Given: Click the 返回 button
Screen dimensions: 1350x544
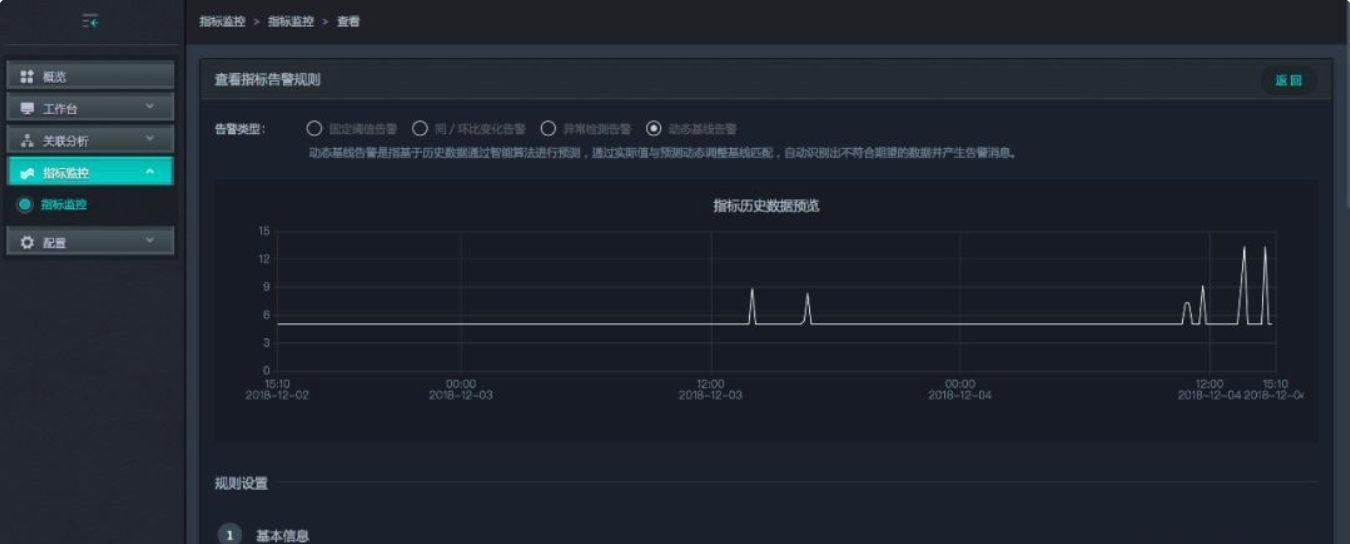Looking at the screenshot, I should 1288,80.
